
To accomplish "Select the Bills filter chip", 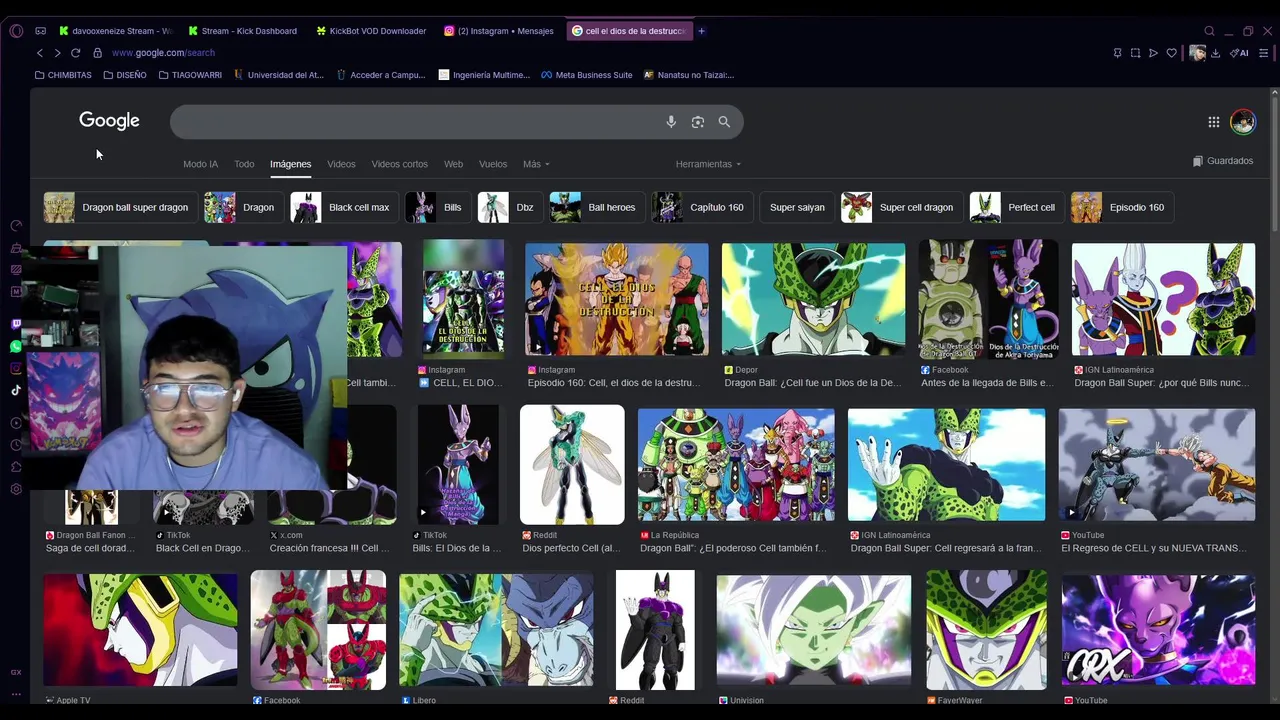I will coord(437,207).
